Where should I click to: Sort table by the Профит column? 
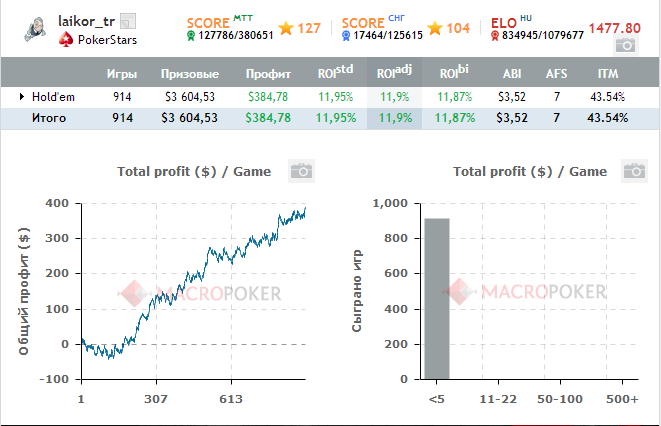(x=268, y=74)
